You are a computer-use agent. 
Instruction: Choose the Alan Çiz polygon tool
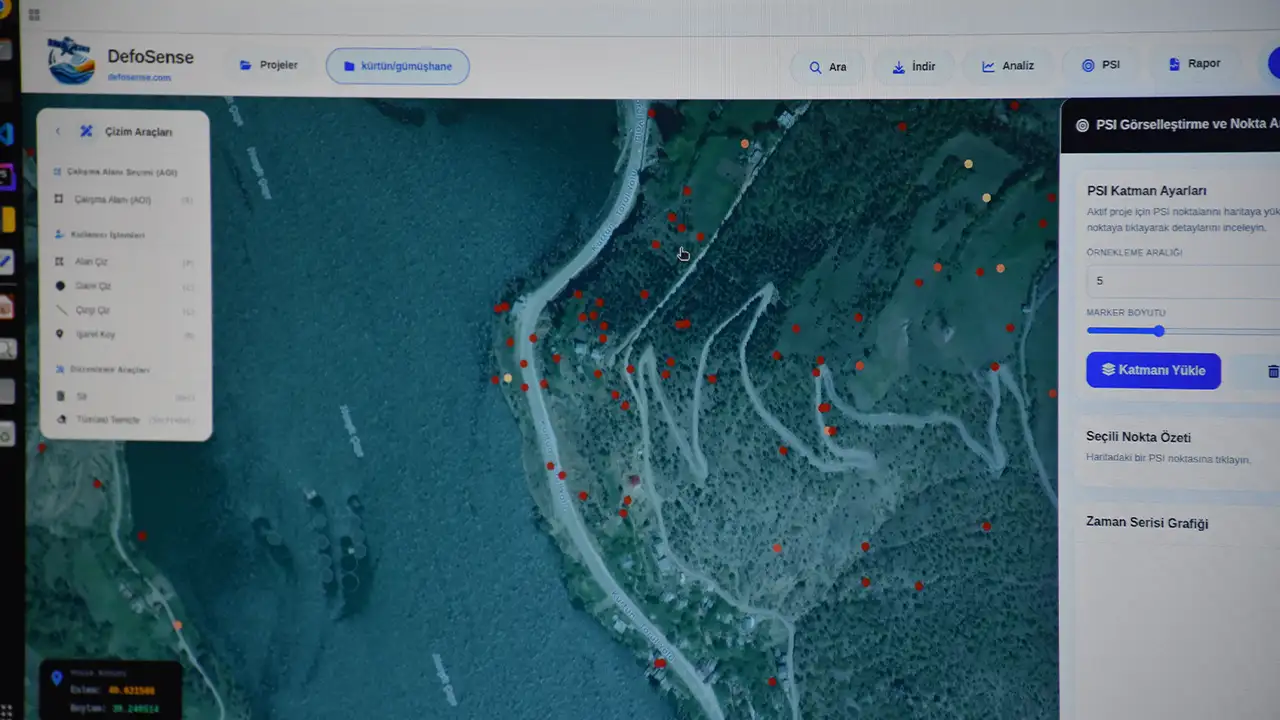92,262
